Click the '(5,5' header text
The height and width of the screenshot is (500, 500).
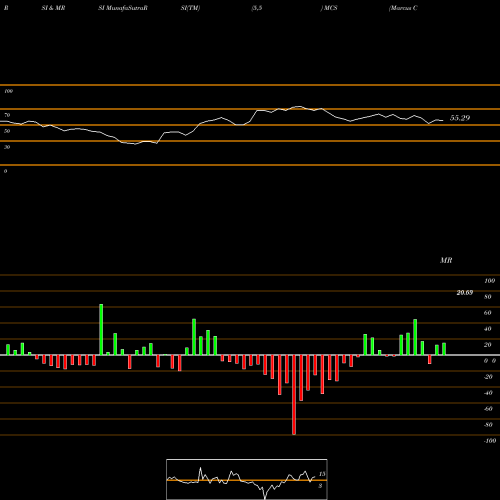tap(257, 8)
